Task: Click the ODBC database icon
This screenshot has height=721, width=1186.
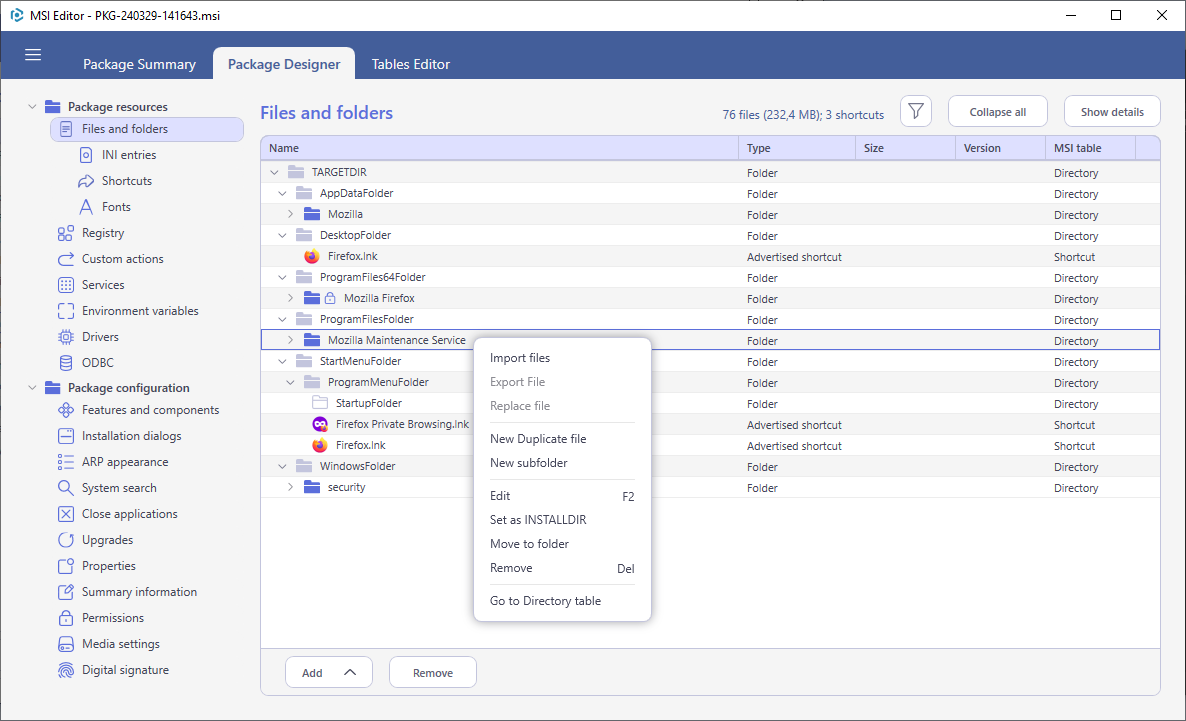Action: pyautogui.click(x=66, y=363)
